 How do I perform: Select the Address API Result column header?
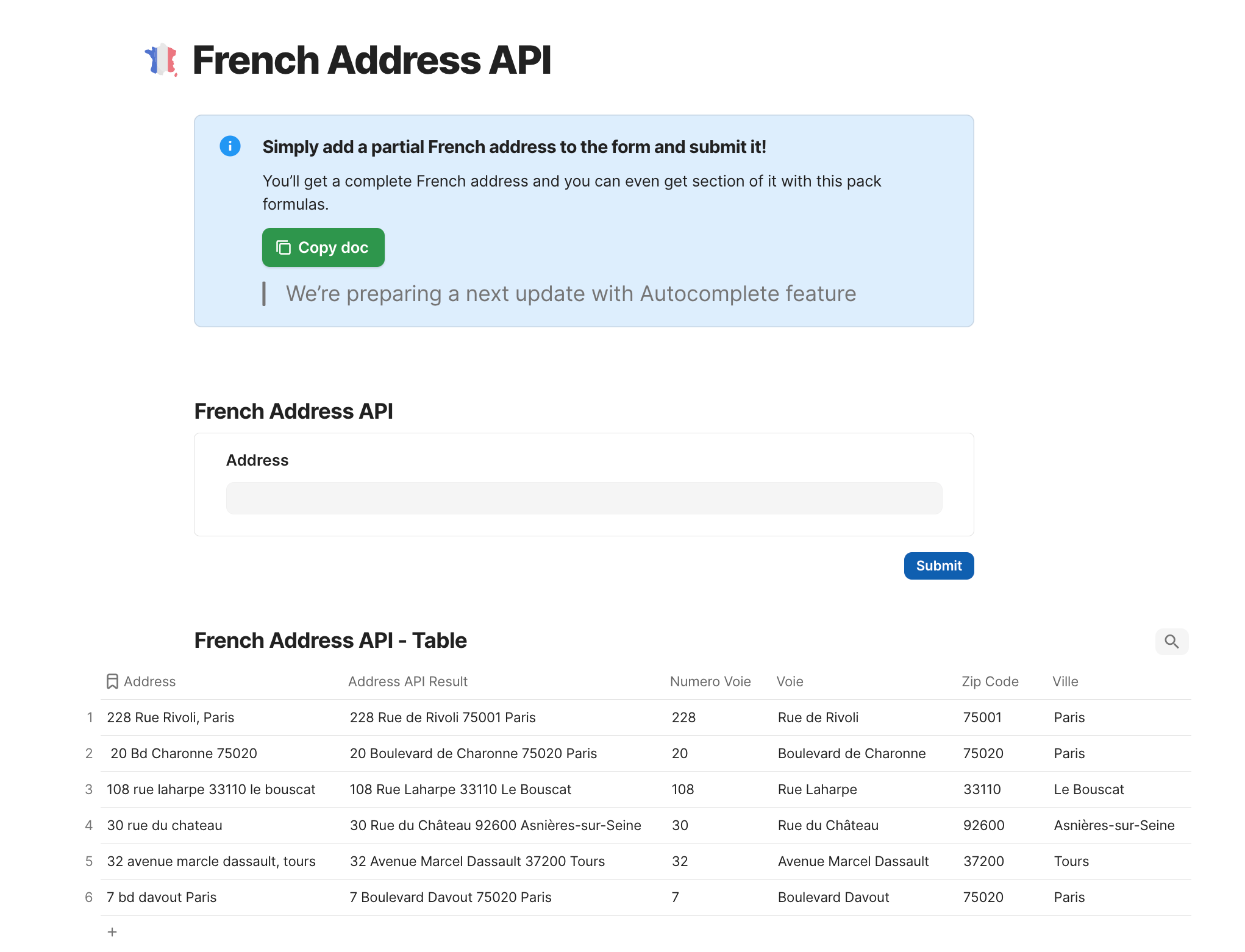click(x=408, y=681)
